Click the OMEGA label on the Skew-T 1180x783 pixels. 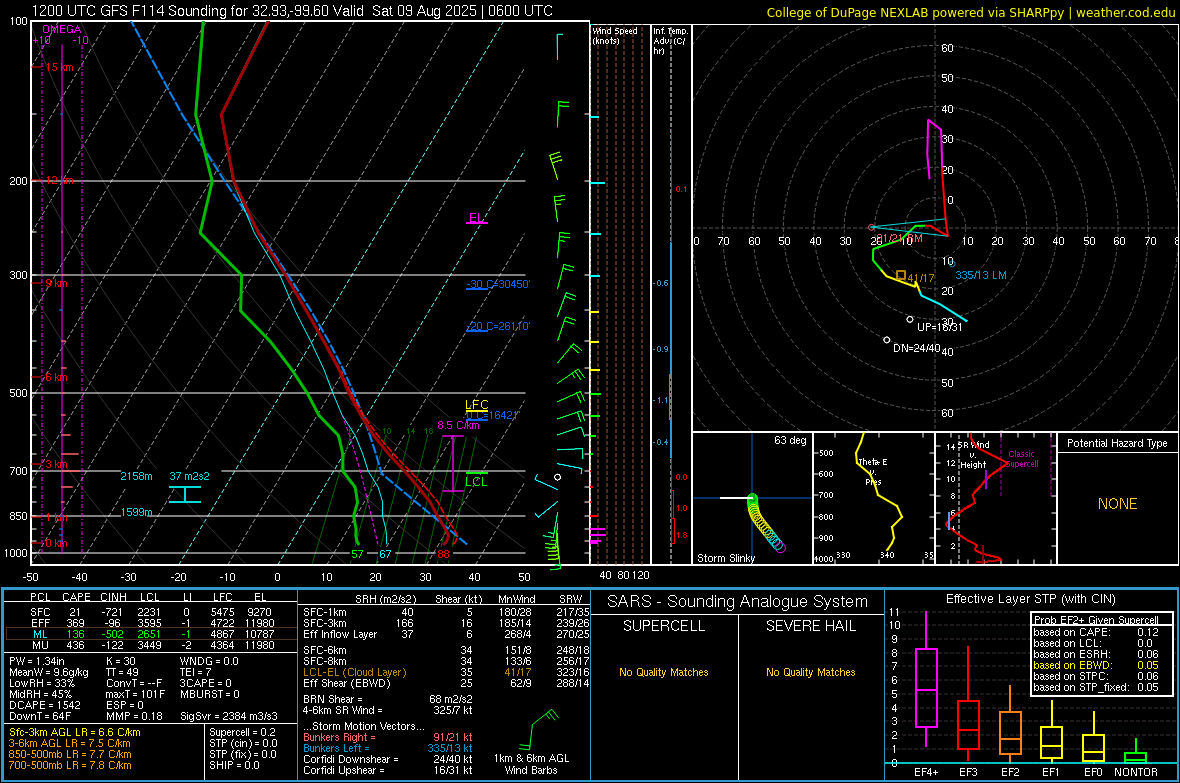point(62,29)
